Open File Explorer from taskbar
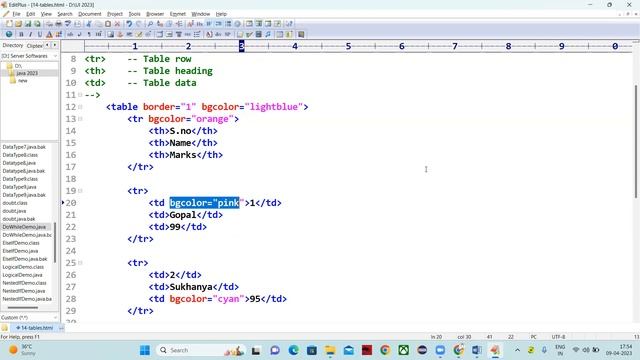The height and width of the screenshot is (360, 640). pos(330,350)
